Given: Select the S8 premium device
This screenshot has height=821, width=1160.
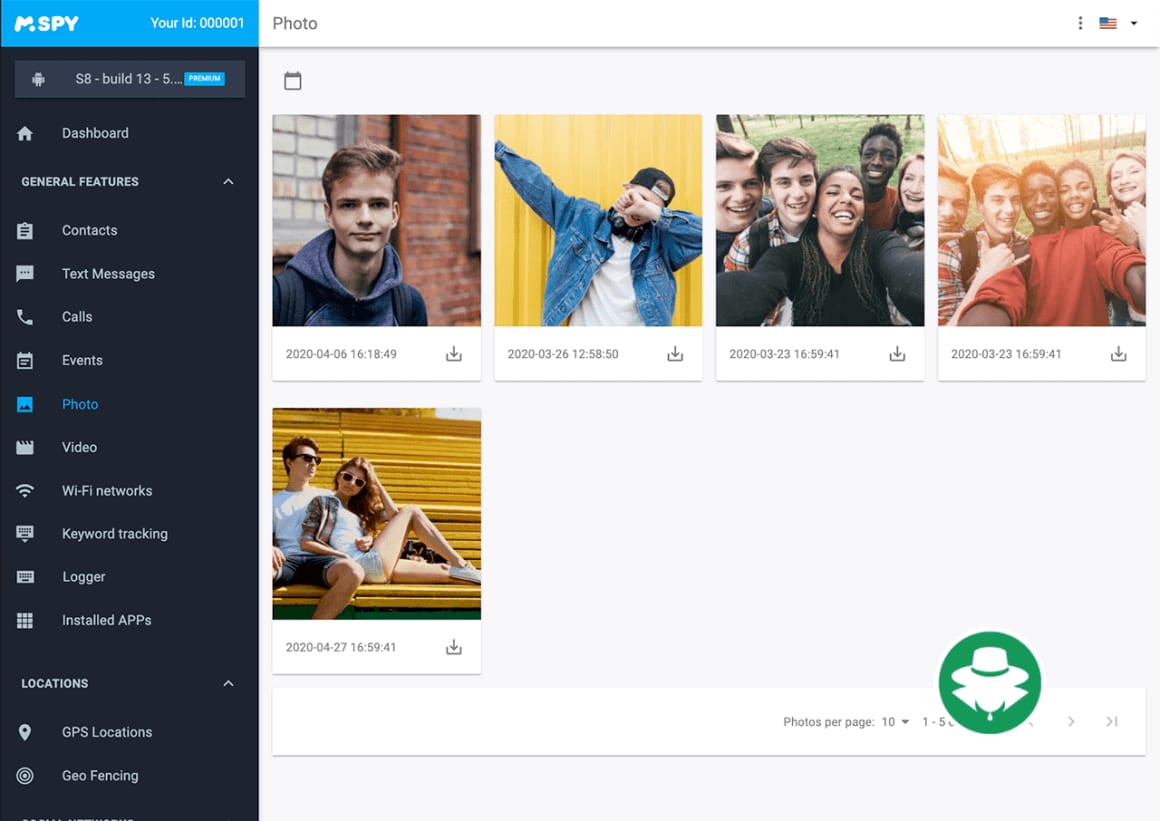Looking at the screenshot, I should coord(129,79).
